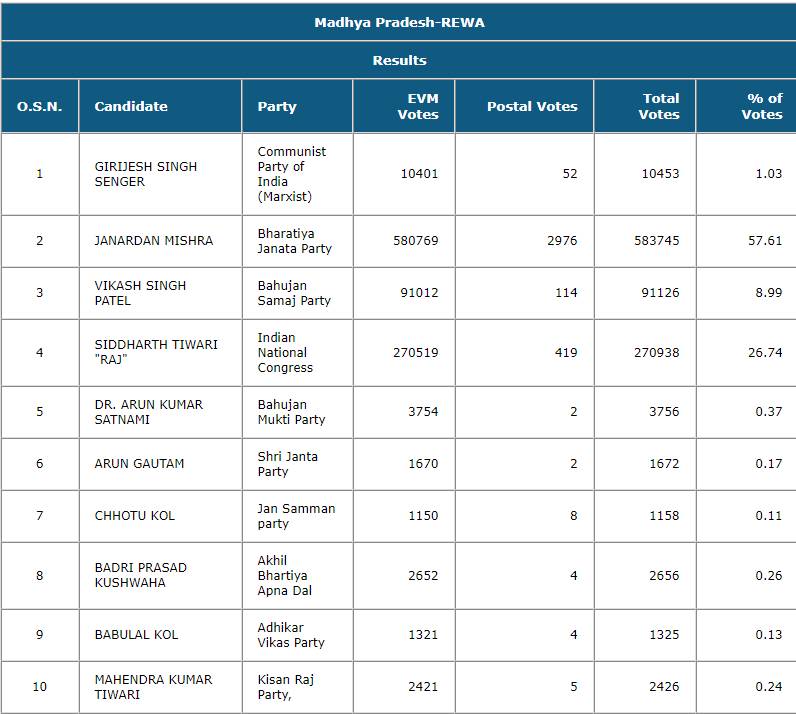Select candidate Girijesh Singh Senger
The image size is (796, 714).
click(146, 174)
